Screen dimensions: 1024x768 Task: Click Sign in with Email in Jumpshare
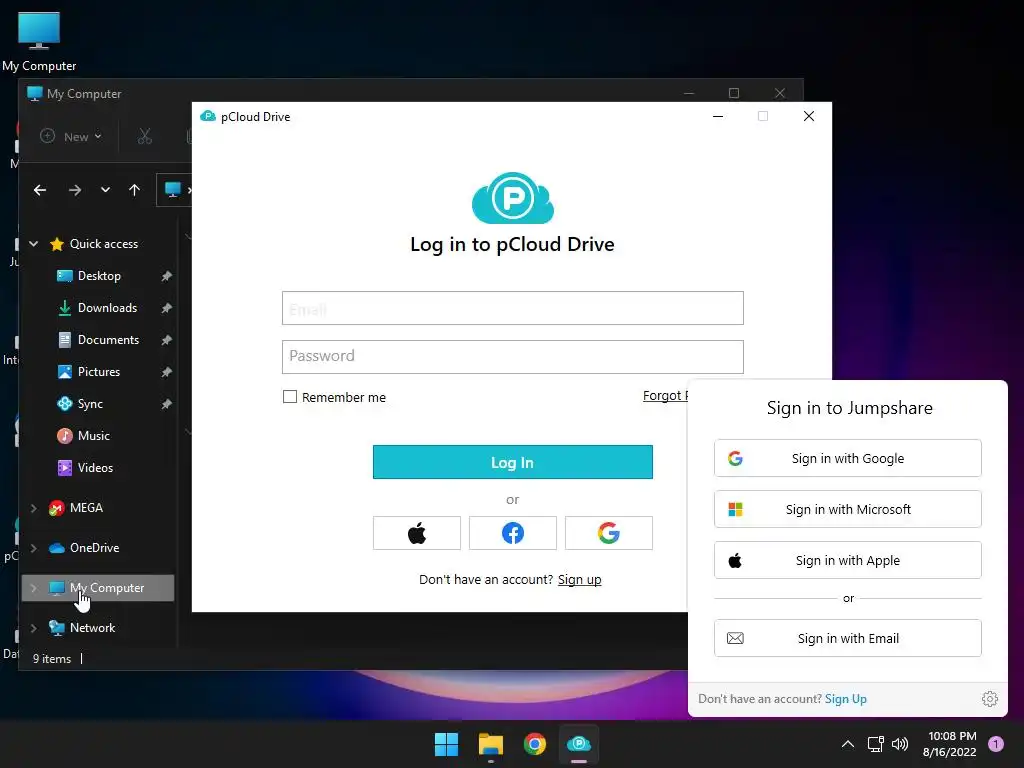tap(848, 638)
